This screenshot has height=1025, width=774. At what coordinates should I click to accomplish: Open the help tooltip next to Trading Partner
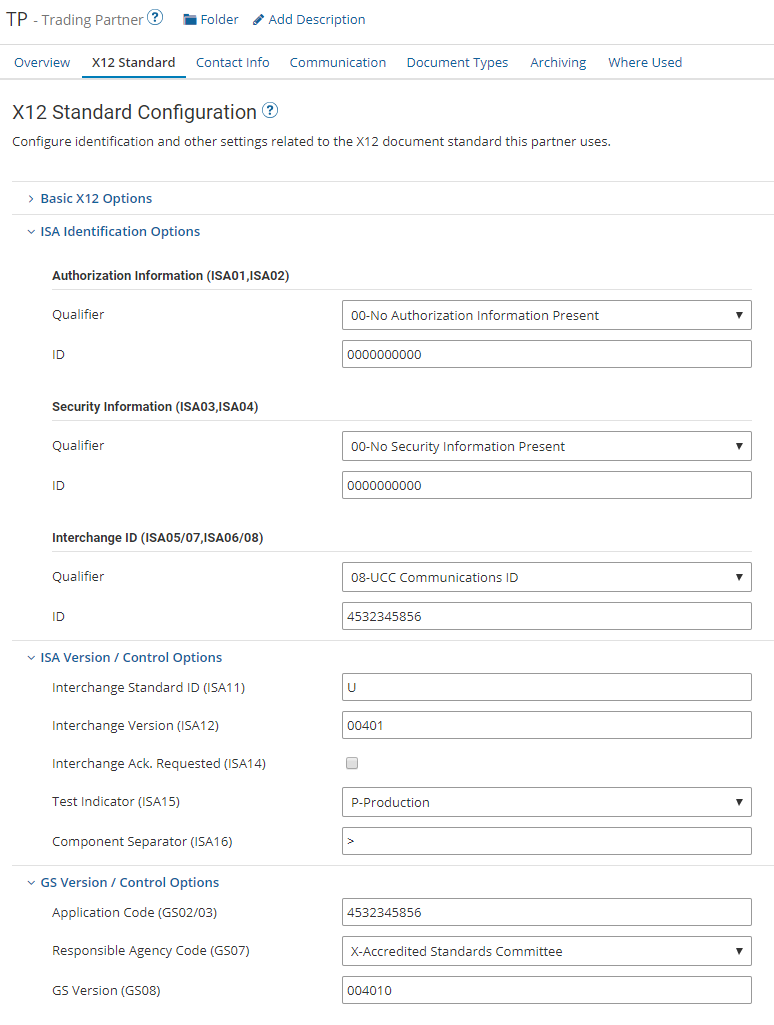click(155, 15)
